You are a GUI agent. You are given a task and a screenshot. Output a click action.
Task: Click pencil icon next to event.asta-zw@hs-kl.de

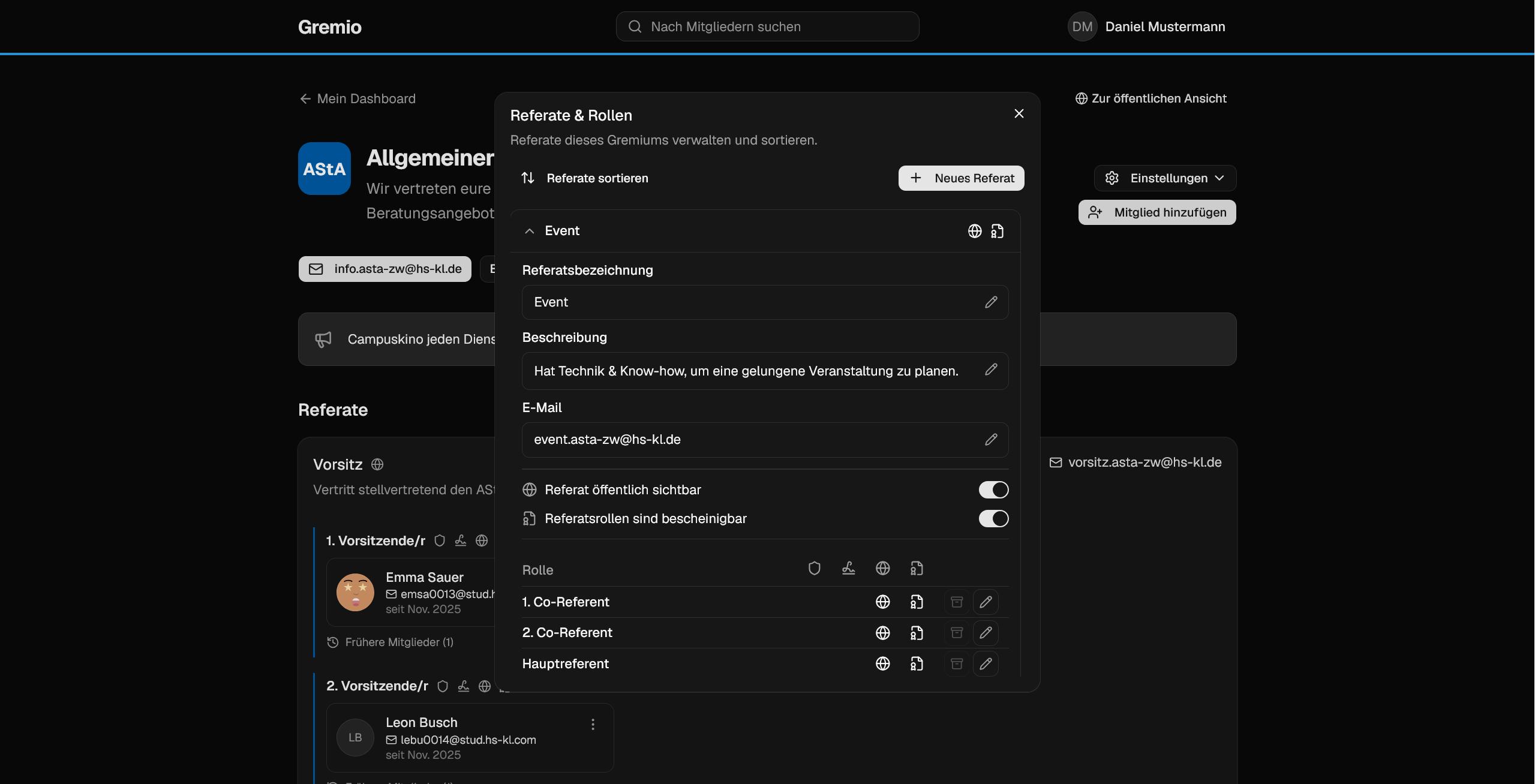coord(991,440)
